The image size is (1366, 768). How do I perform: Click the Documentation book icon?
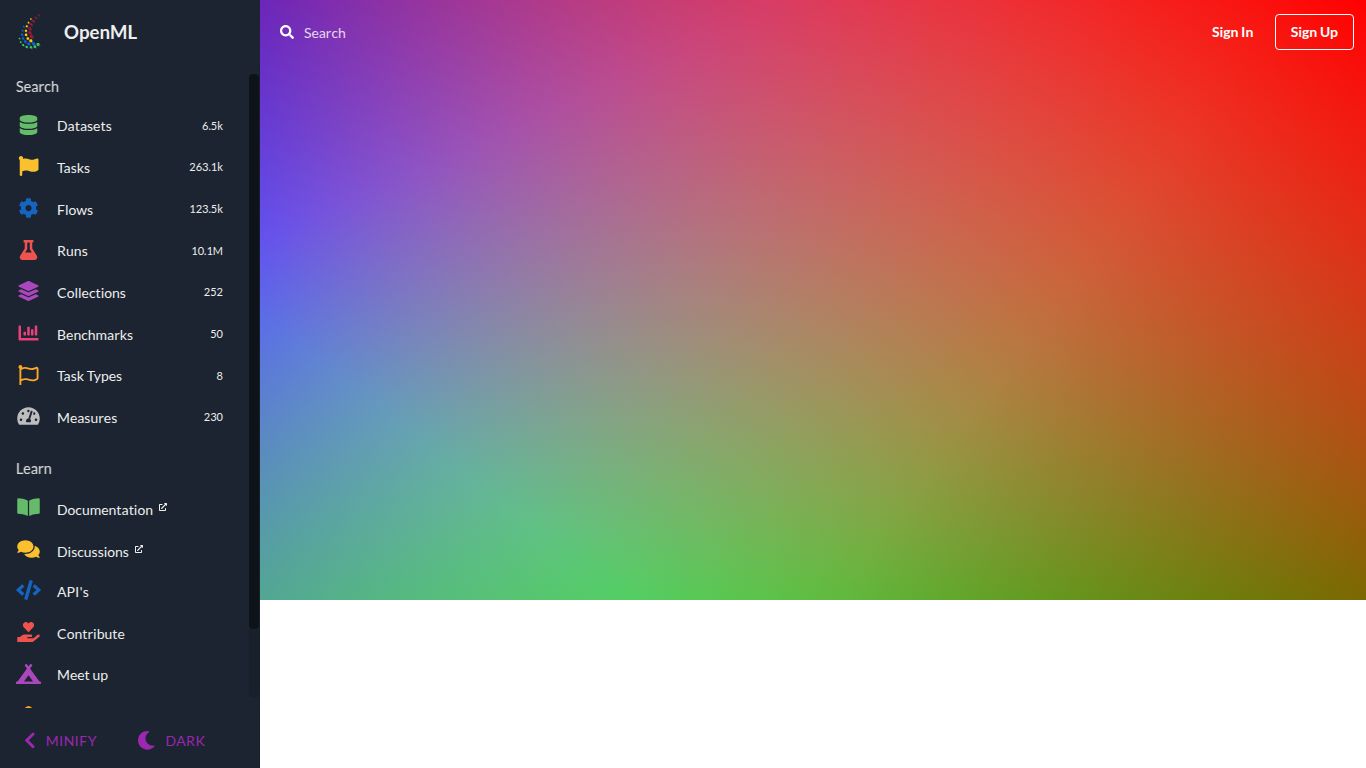(x=27, y=508)
